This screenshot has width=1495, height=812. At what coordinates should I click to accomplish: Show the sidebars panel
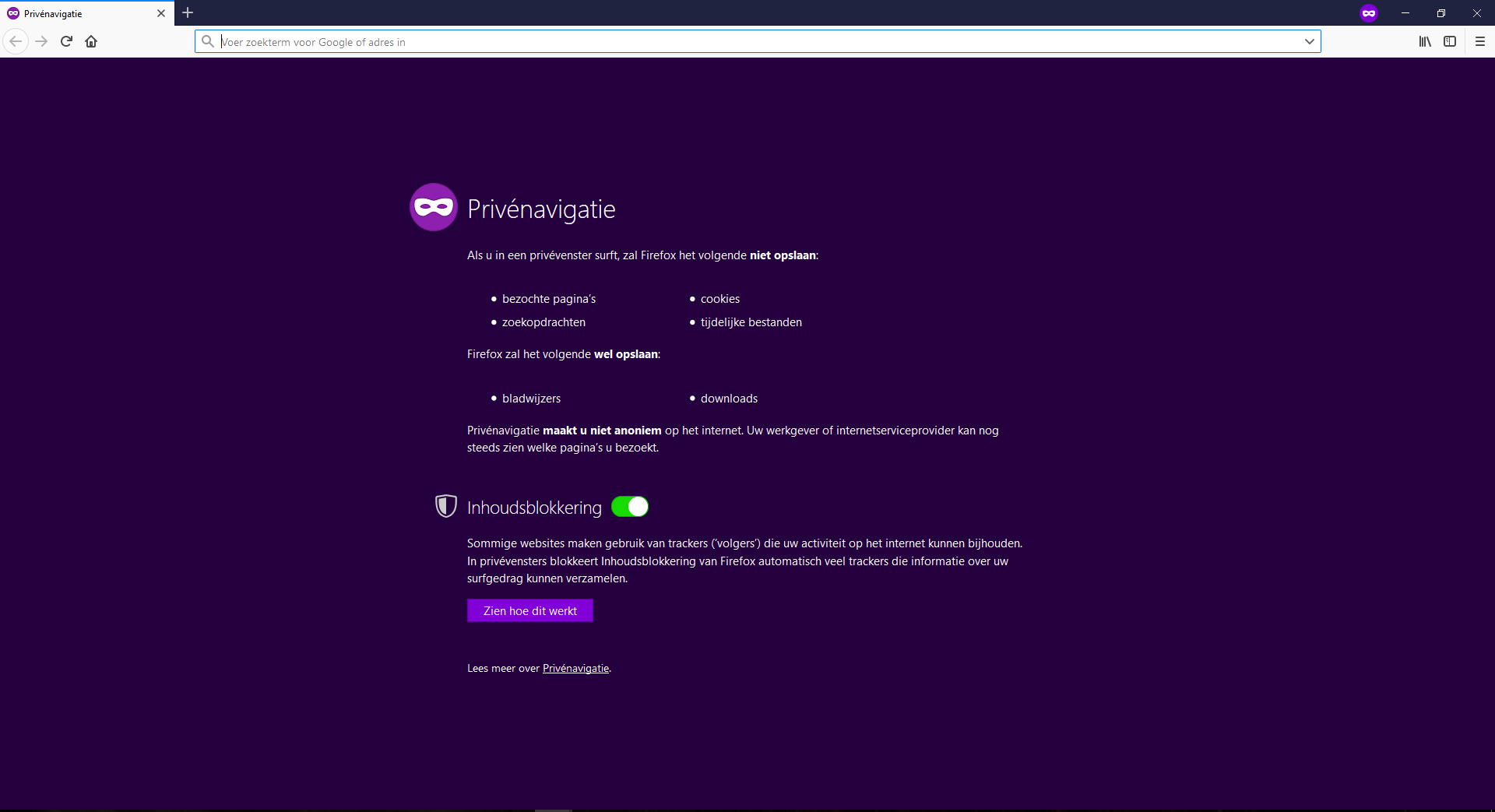coord(1450,41)
